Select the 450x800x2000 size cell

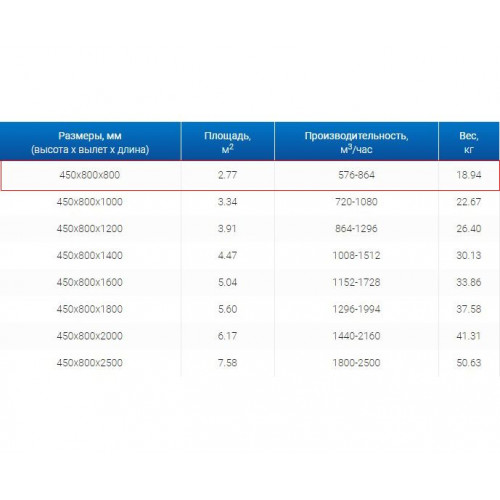tap(90, 336)
